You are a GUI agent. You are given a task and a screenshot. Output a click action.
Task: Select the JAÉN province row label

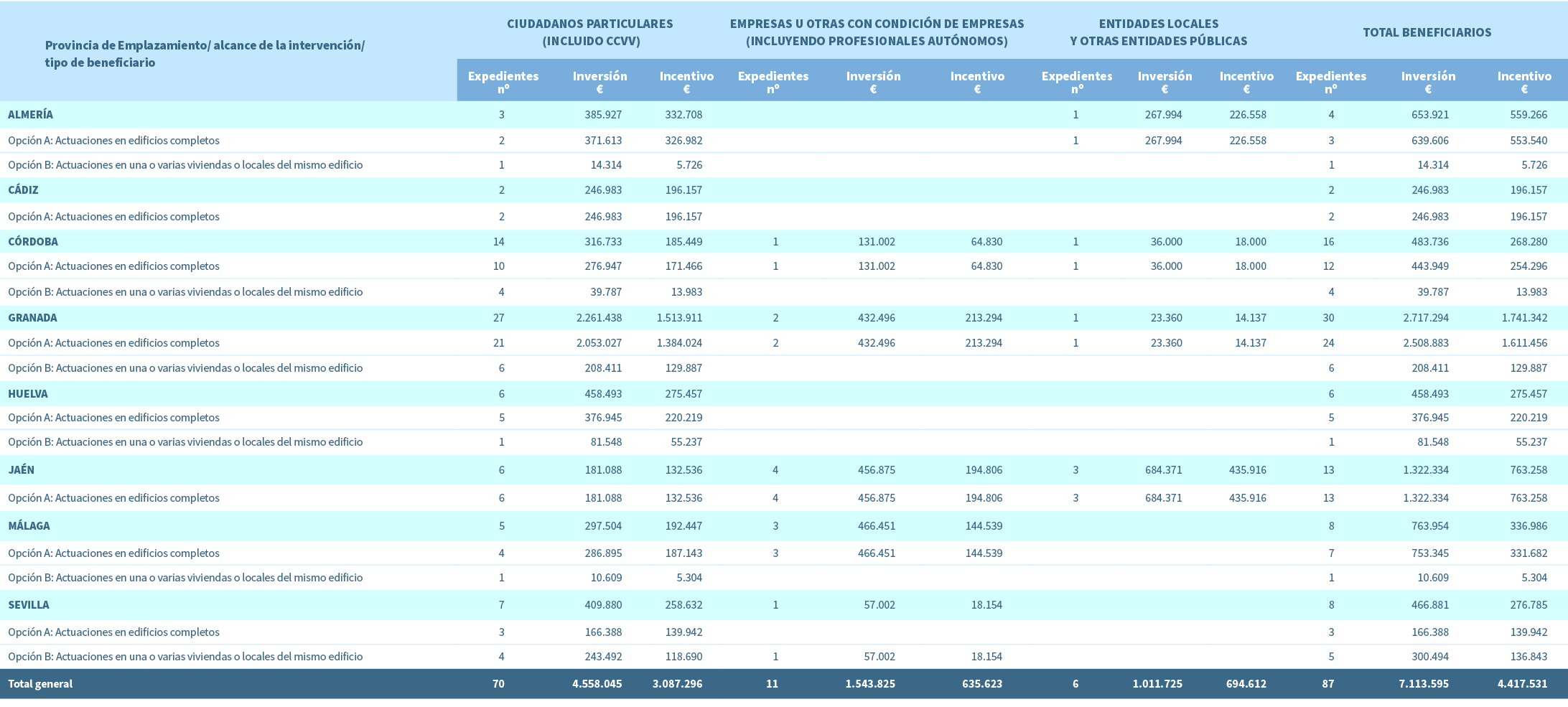[x=22, y=470]
